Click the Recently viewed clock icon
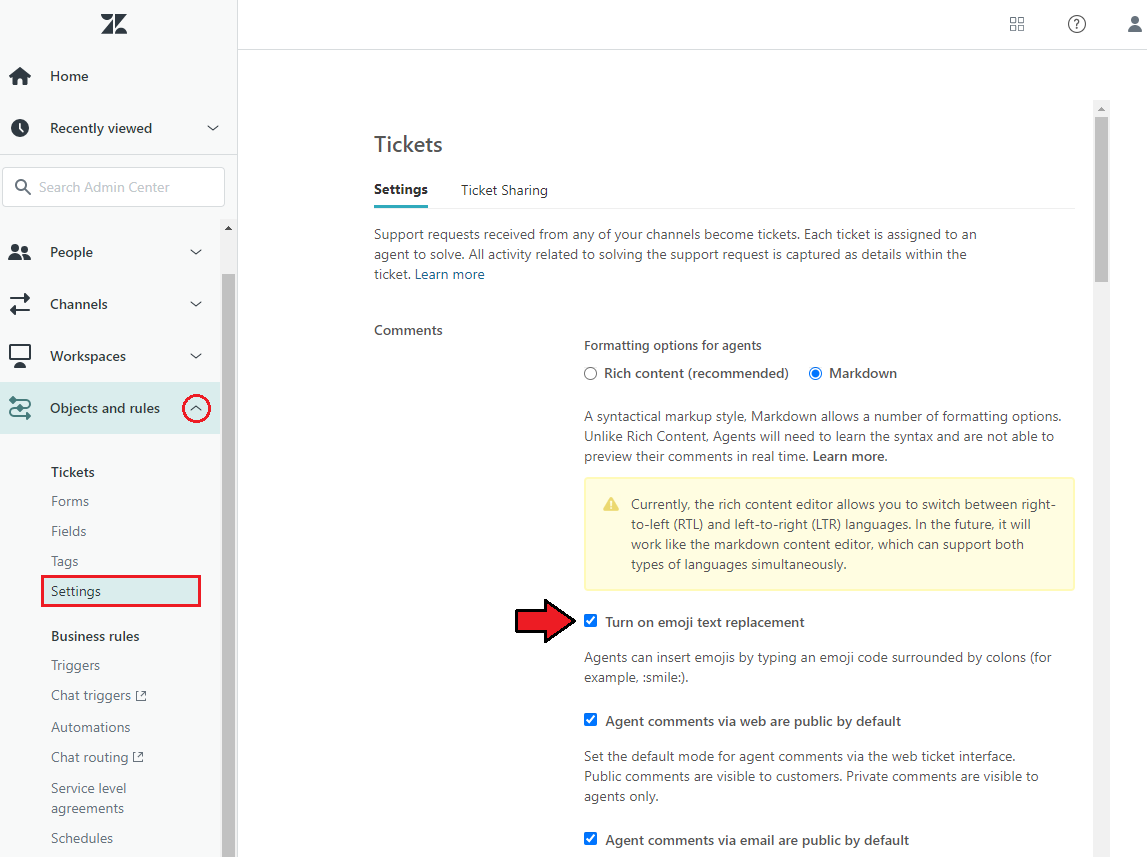 [20, 128]
